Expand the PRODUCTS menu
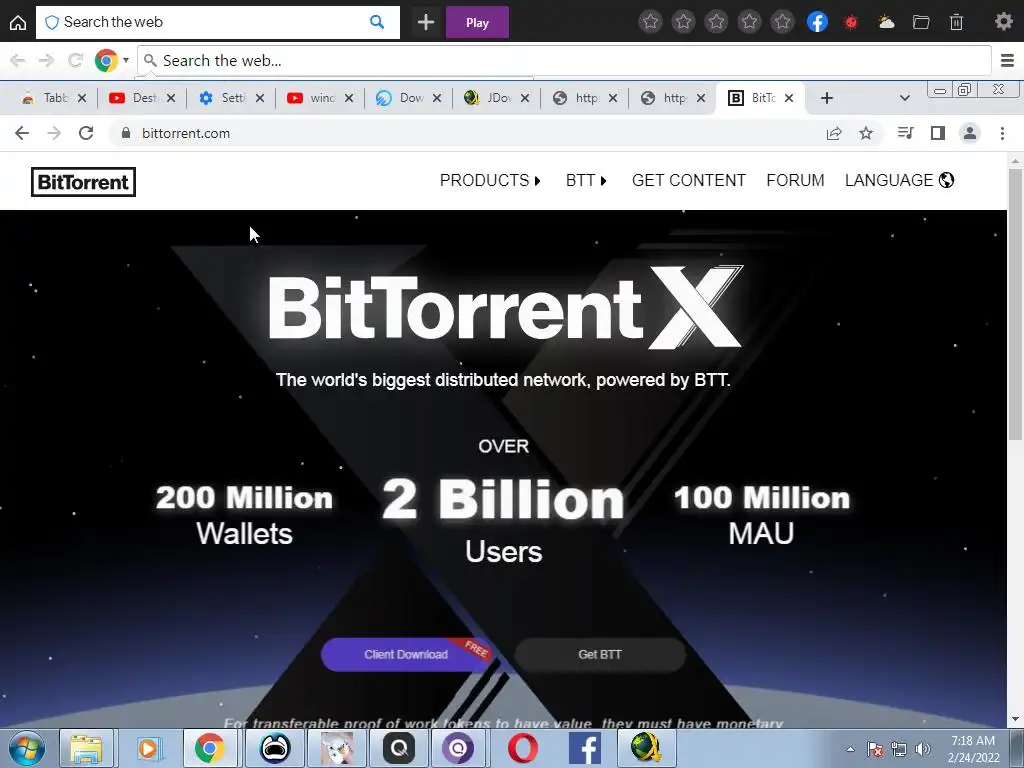The height and width of the screenshot is (768, 1024). tap(490, 180)
